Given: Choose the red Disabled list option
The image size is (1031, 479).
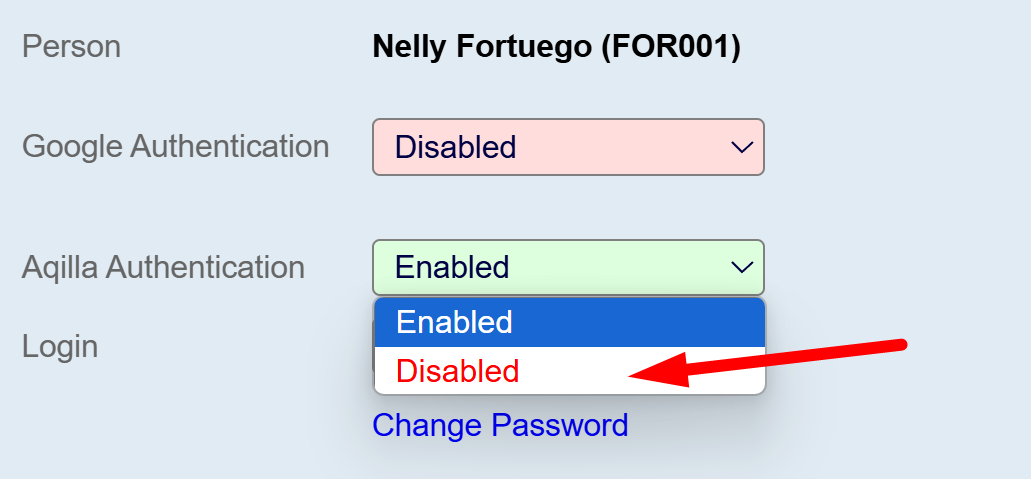Looking at the screenshot, I should [x=458, y=371].
